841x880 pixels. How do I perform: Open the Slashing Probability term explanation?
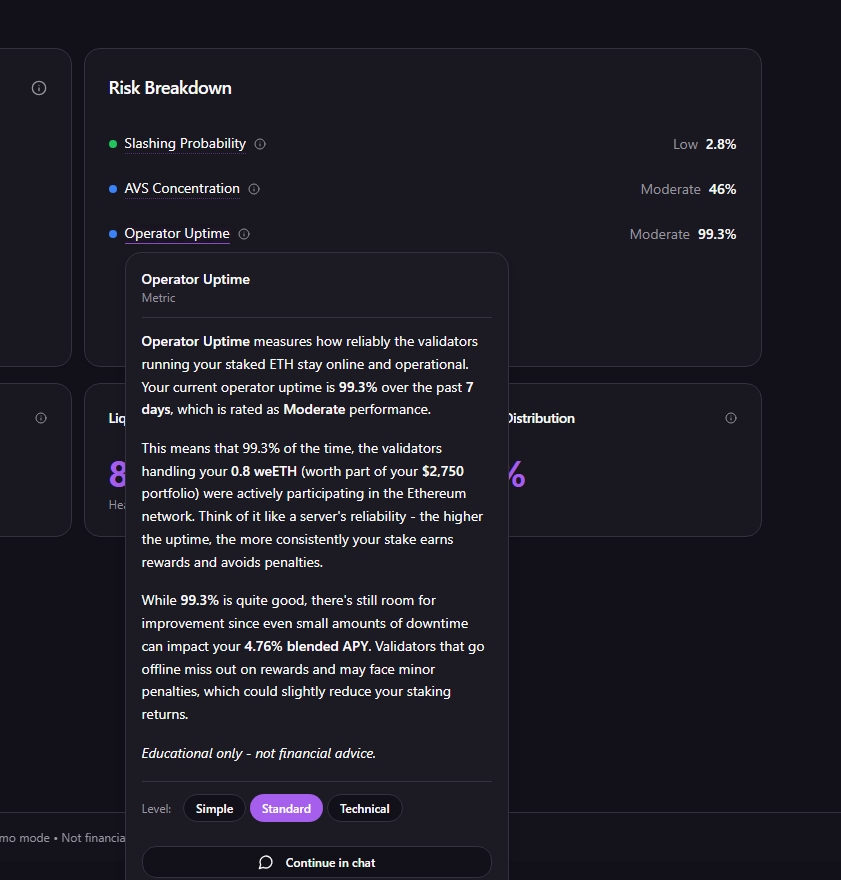point(185,144)
